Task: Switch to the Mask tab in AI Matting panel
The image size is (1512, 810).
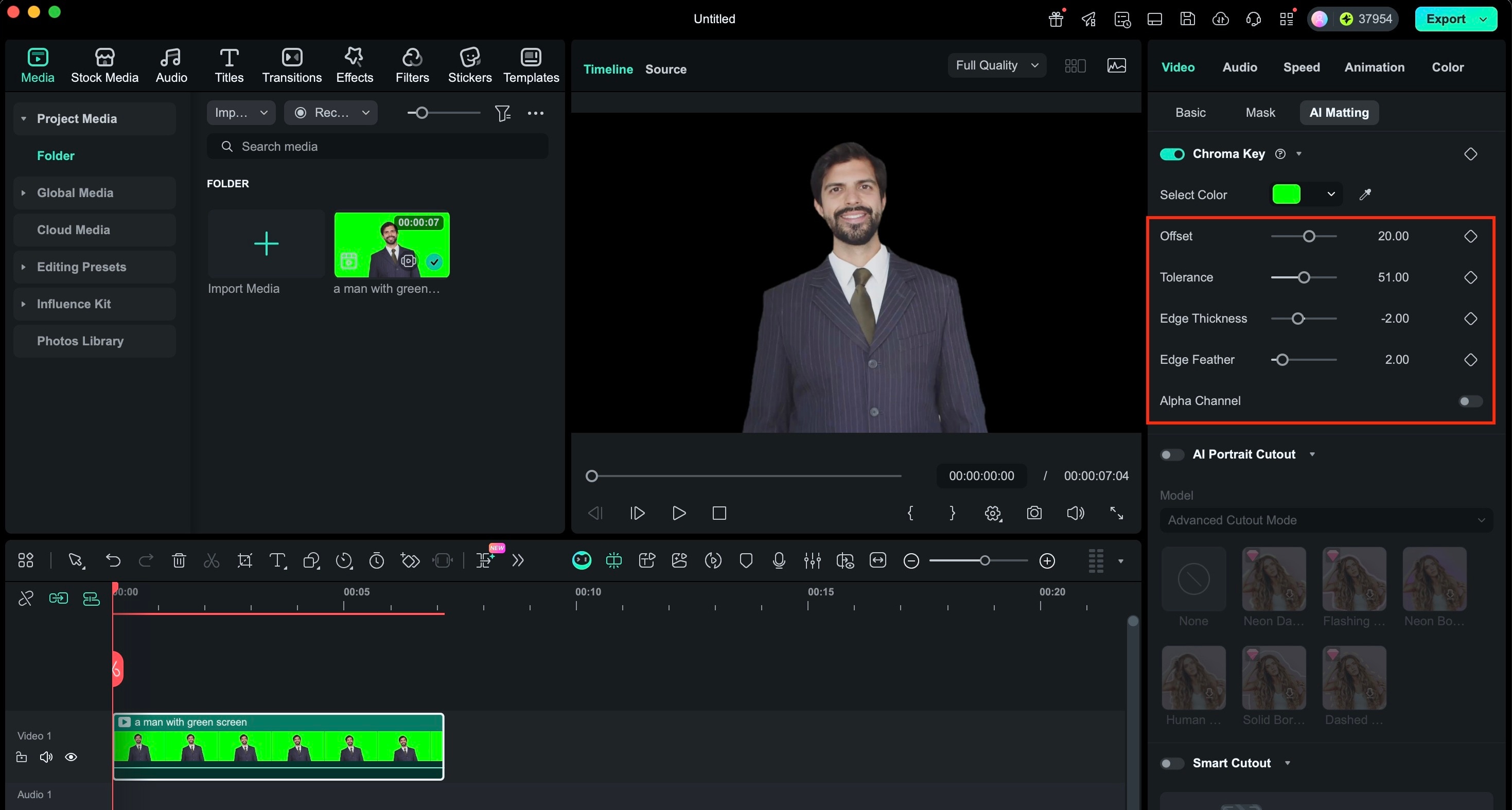Action: tap(1261, 112)
